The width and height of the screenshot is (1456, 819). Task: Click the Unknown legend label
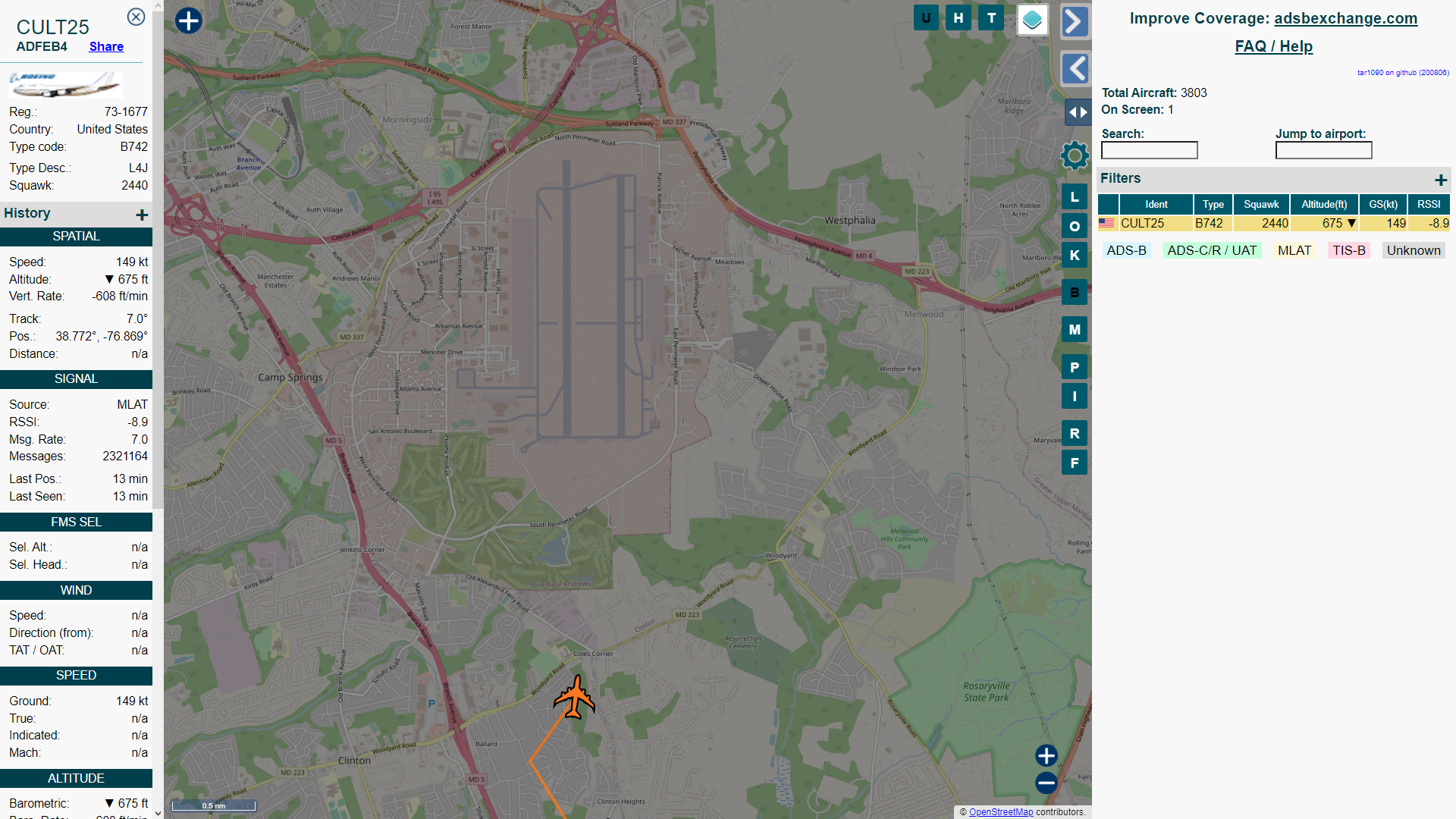pos(1414,251)
